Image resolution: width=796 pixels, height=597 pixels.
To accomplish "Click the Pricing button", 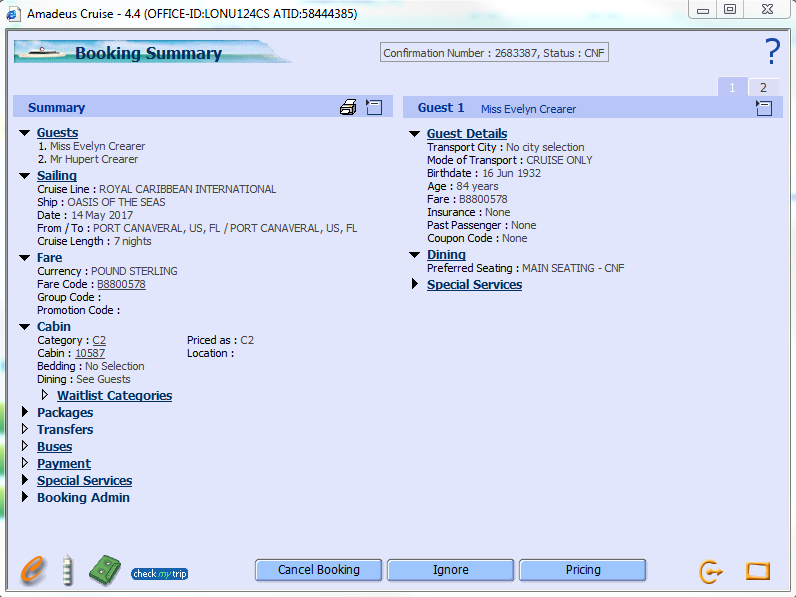I will [583, 570].
